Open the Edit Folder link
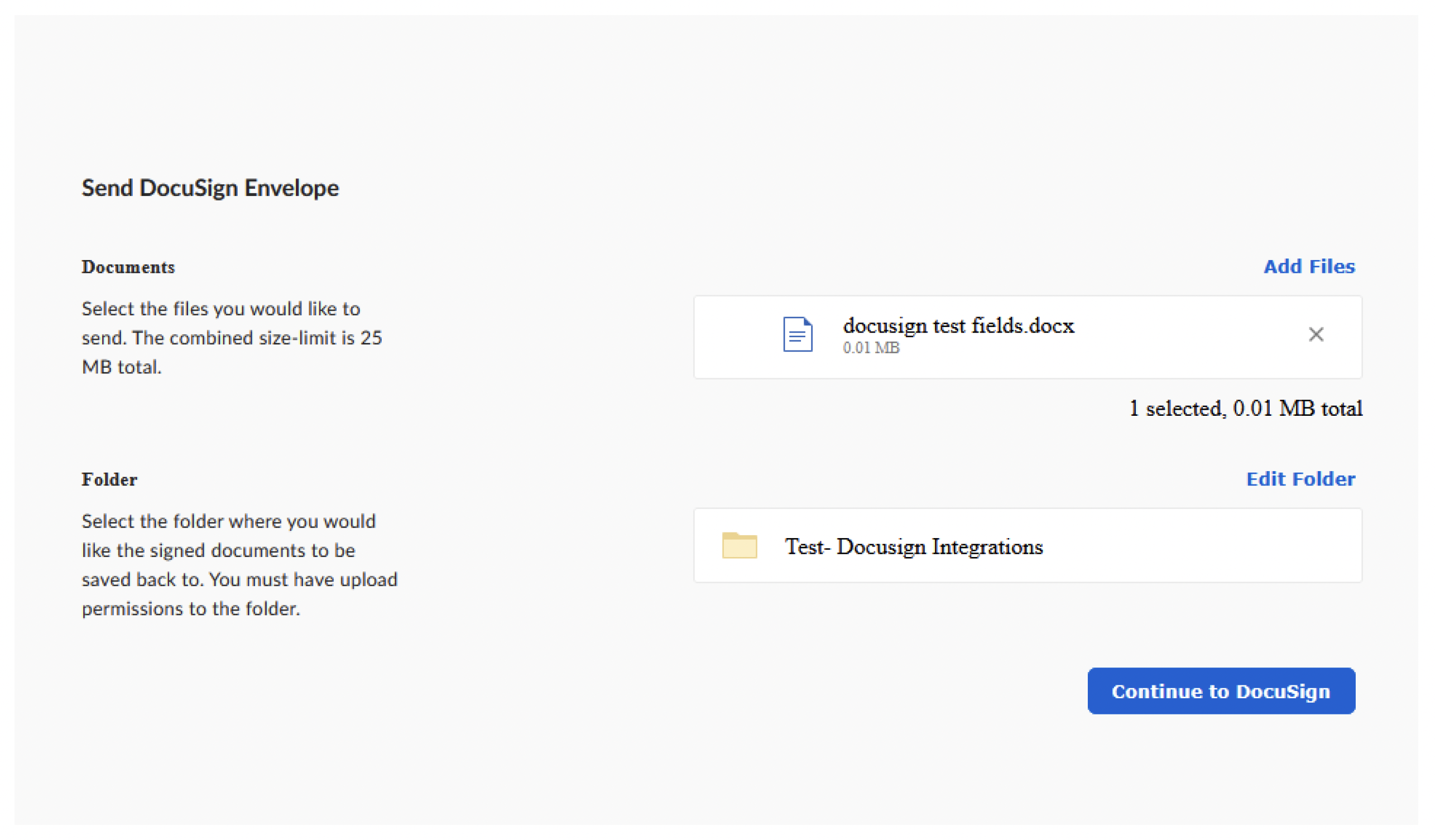Viewport: 1435px width, 840px height. 1300,479
